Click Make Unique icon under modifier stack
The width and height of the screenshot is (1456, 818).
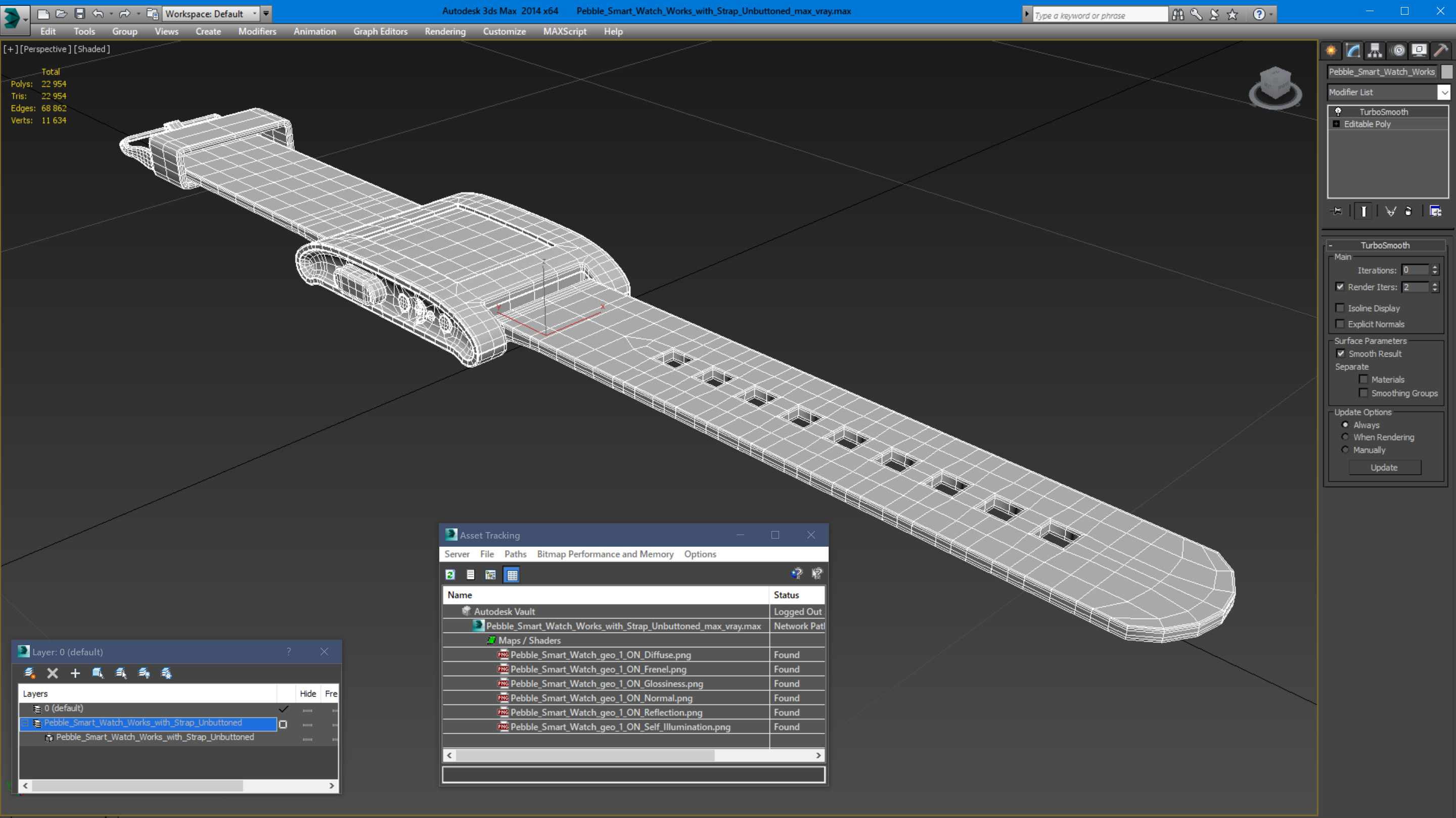click(1390, 211)
